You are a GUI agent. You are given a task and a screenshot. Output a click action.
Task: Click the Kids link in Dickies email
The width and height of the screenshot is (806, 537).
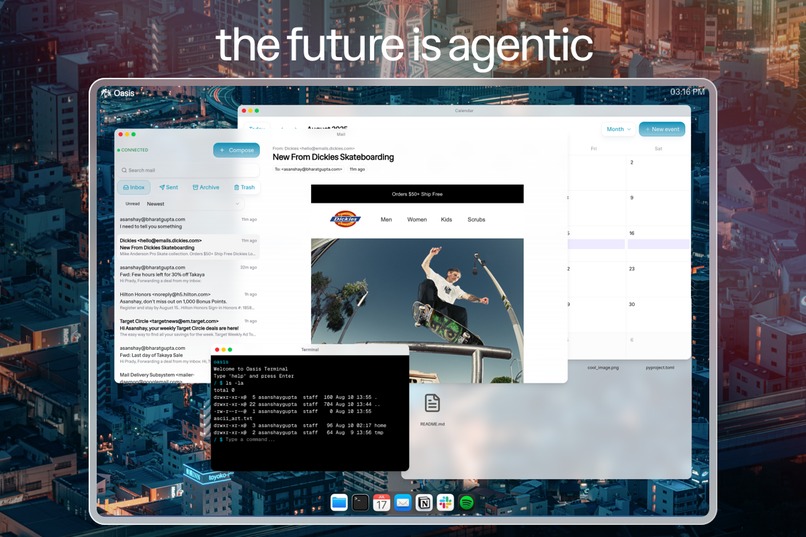[x=446, y=219]
